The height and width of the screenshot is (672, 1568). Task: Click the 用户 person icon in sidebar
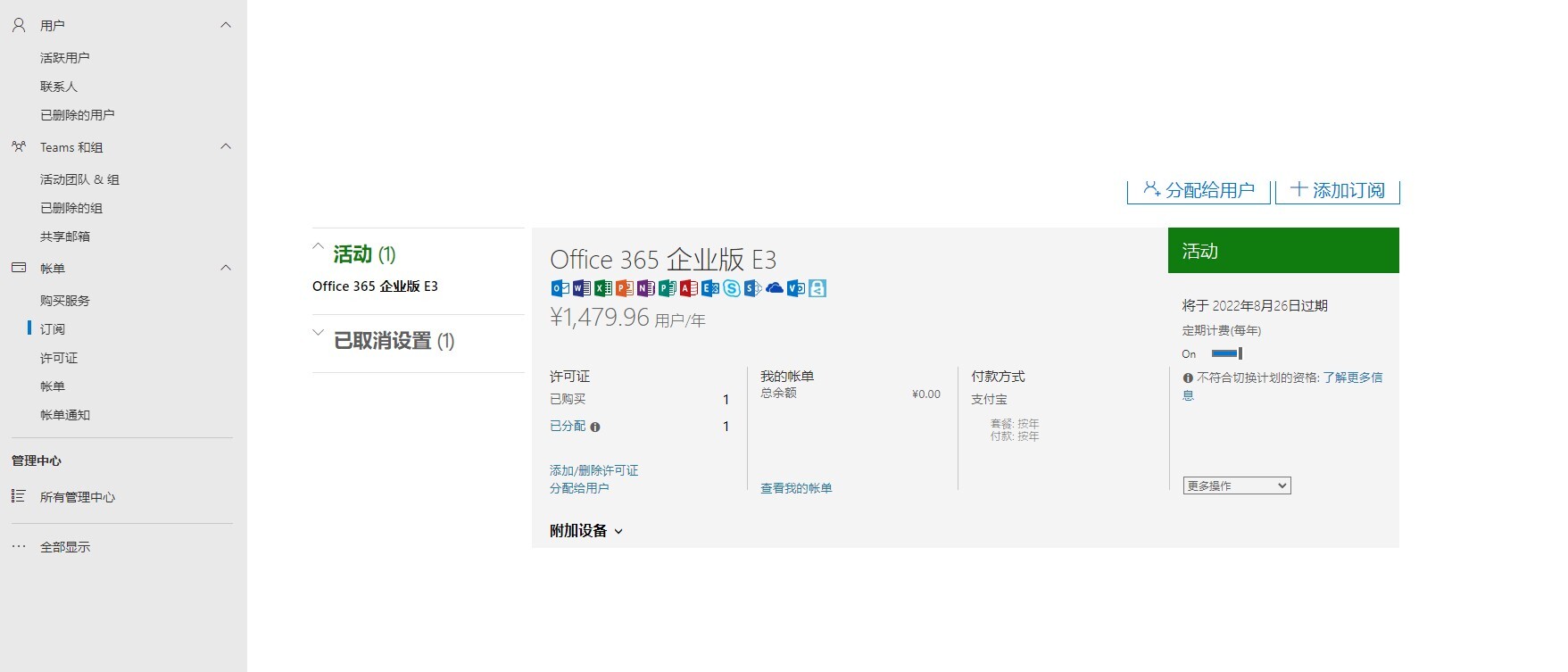pyautogui.click(x=19, y=26)
